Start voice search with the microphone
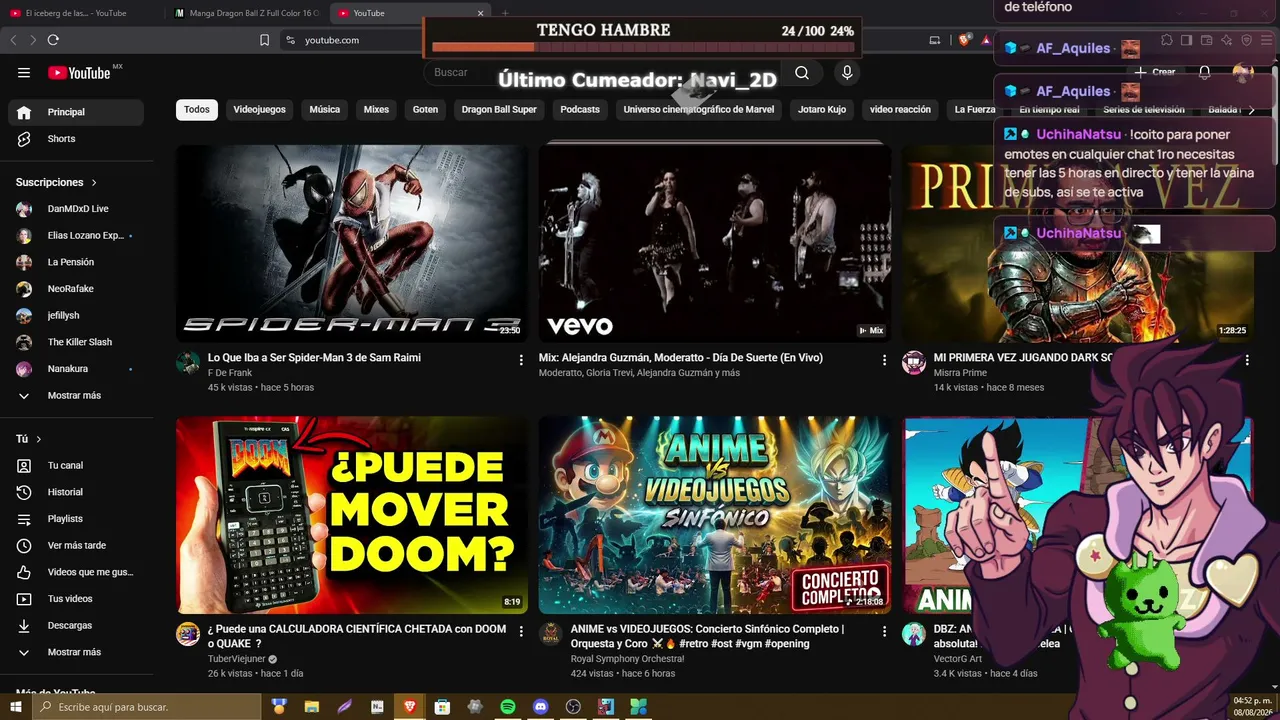 847,73
